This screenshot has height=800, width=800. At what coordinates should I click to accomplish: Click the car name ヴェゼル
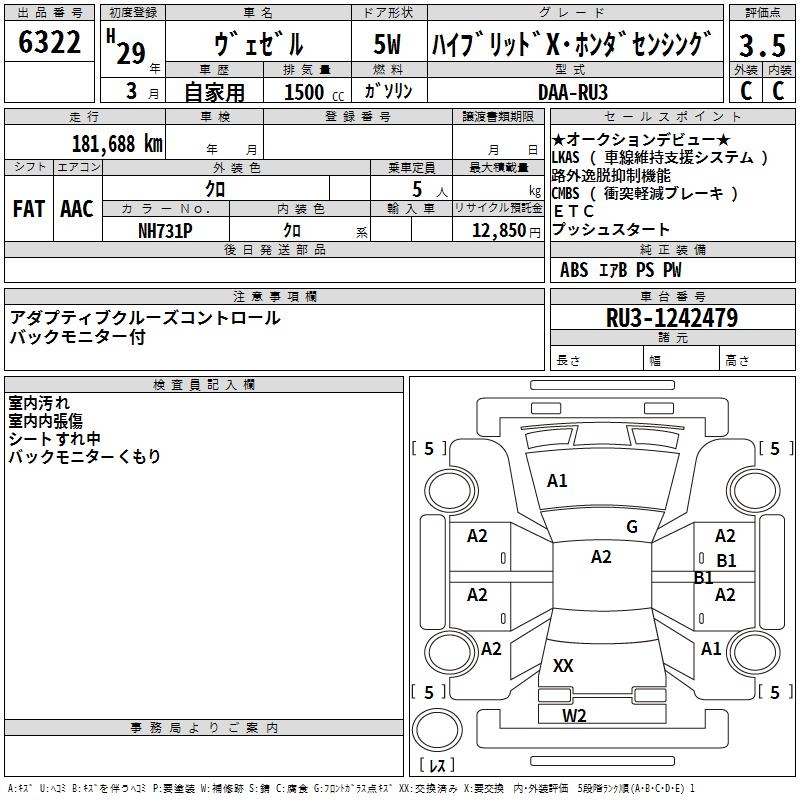[258, 43]
